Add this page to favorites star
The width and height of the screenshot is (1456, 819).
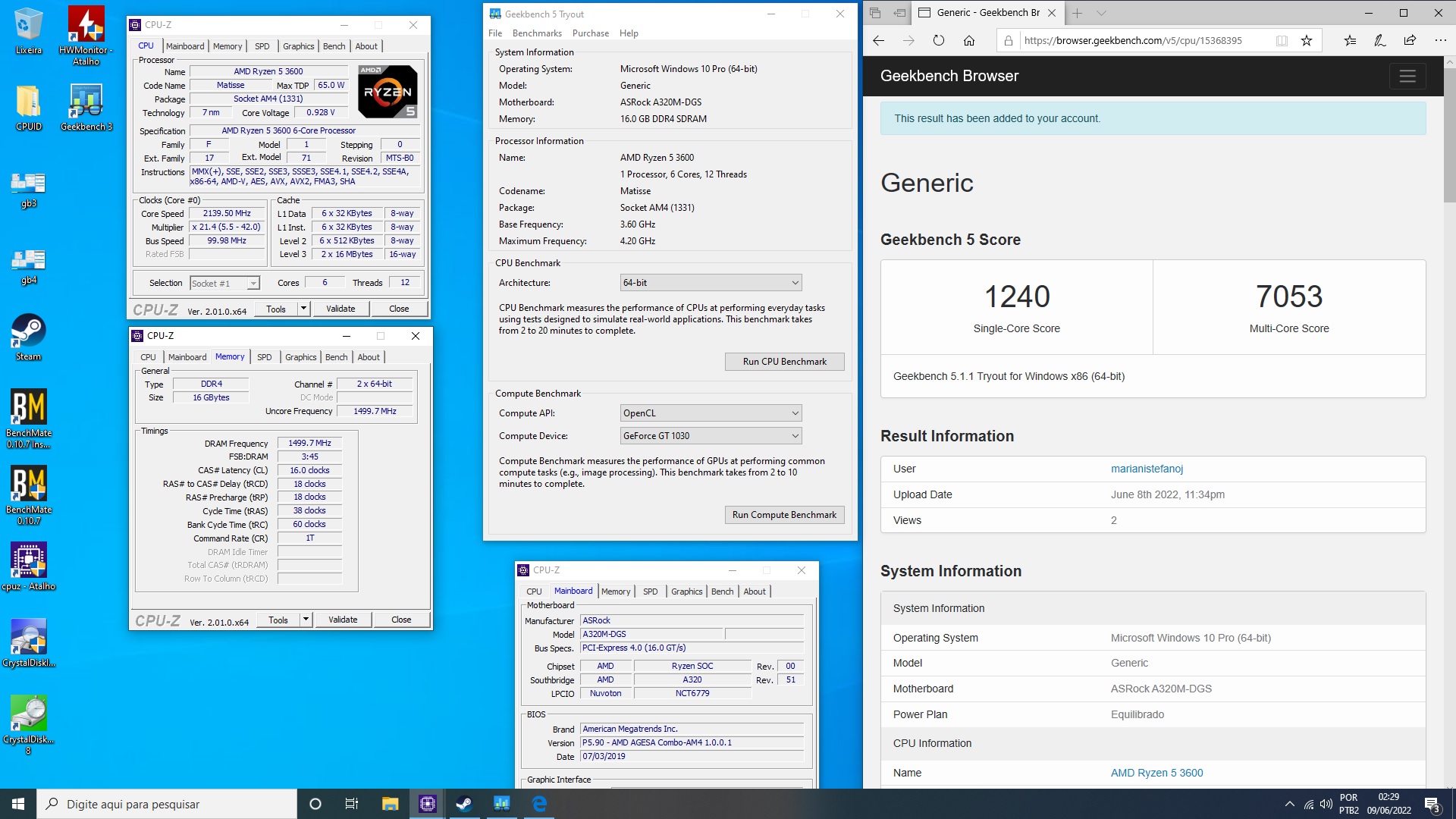pyautogui.click(x=1307, y=41)
